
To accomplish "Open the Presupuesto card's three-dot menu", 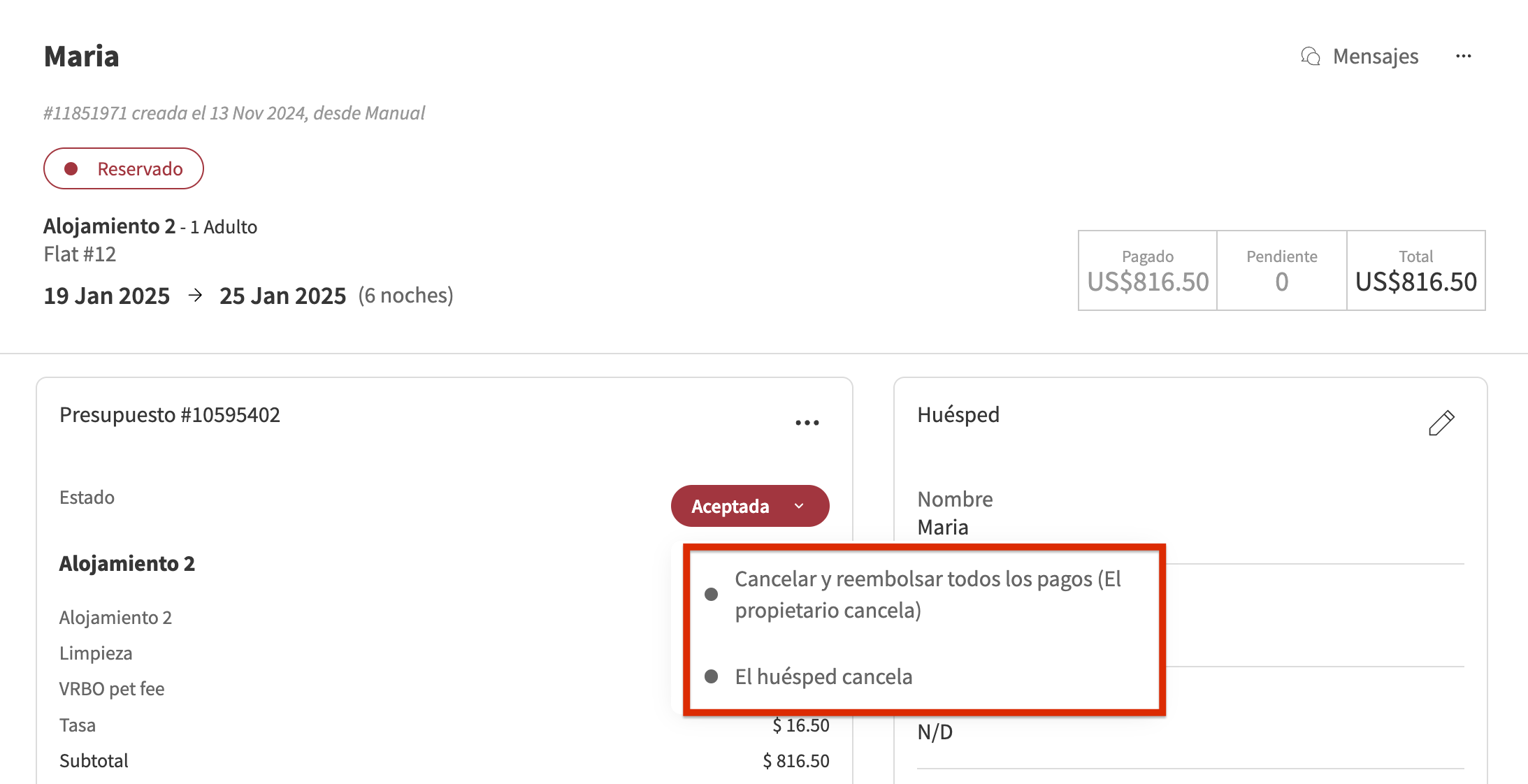I will [x=807, y=421].
